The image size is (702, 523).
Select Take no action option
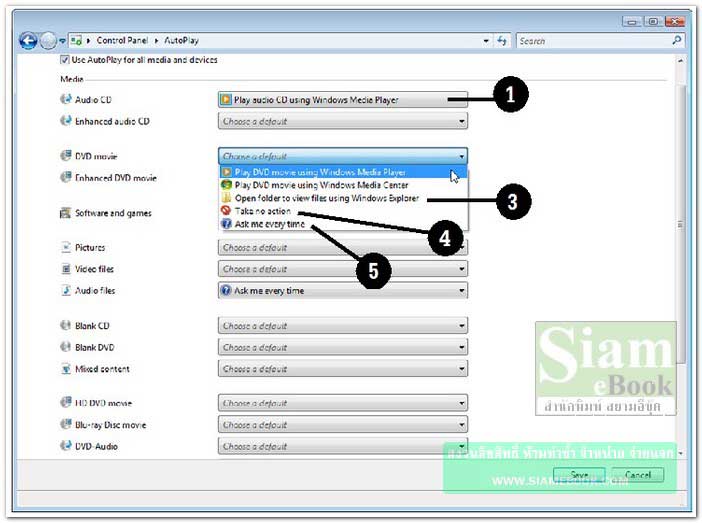click(343, 211)
